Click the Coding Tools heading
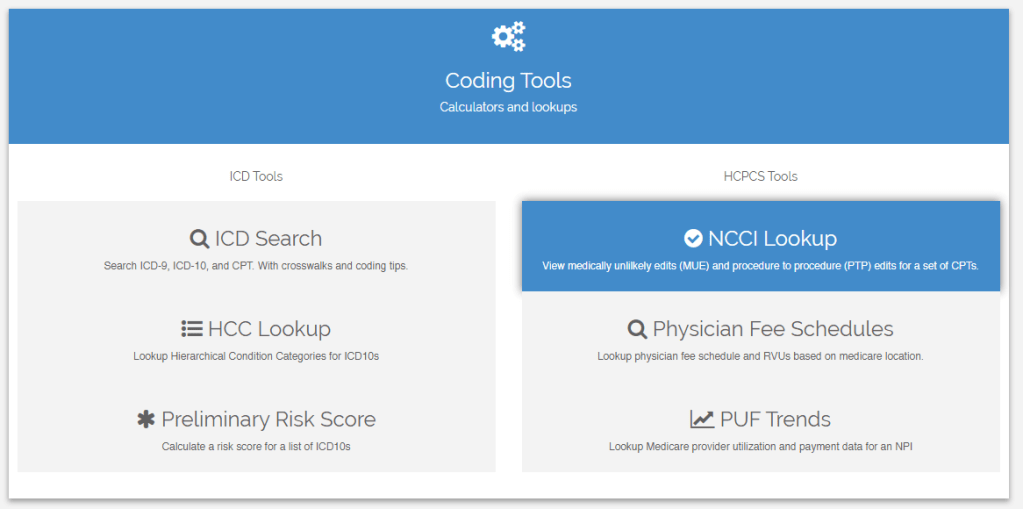This screenshot has height=509, width=1023. coord(508,80)
